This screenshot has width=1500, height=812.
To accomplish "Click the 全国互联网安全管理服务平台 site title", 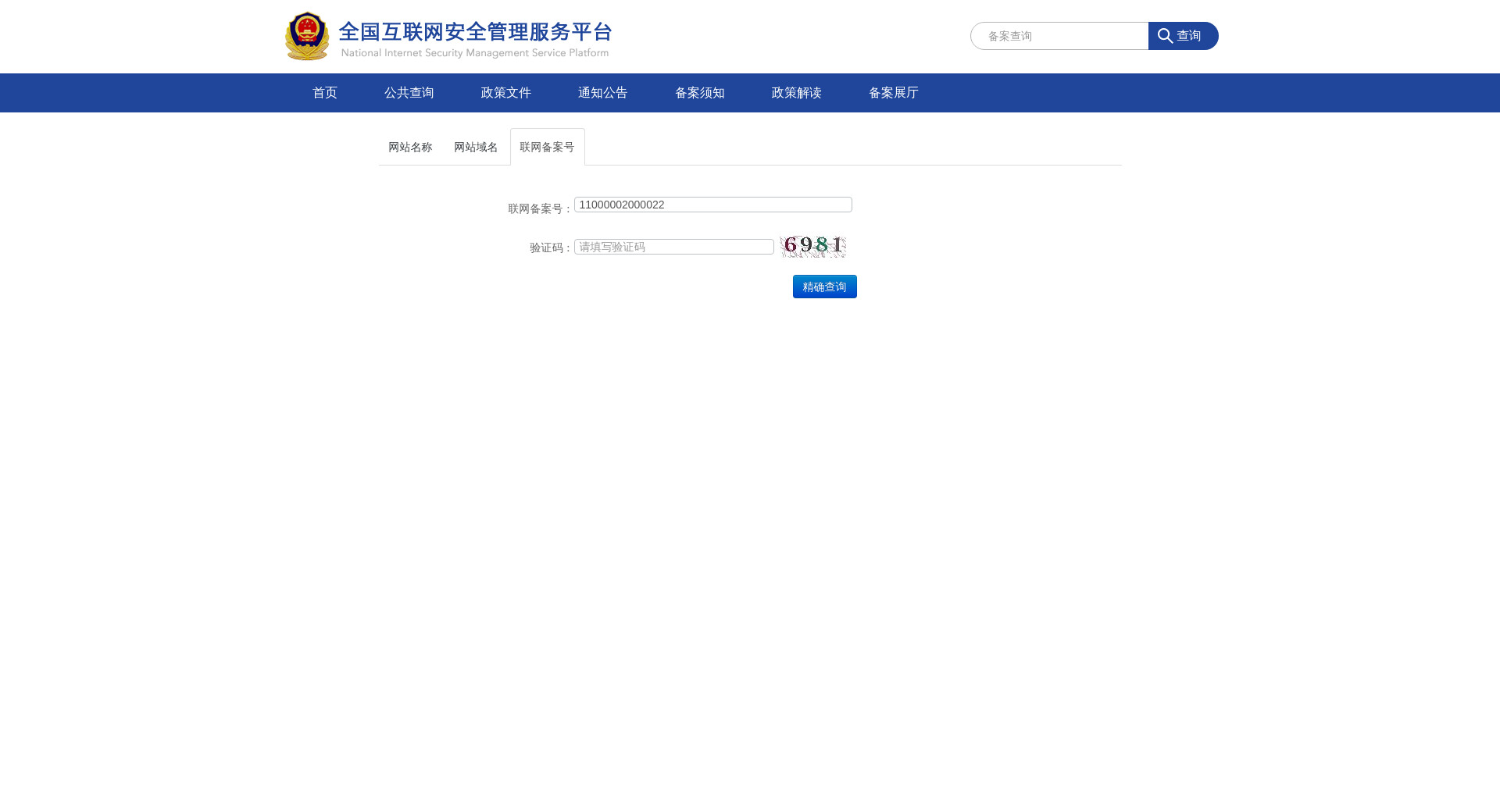I will [x=475, y=32].
